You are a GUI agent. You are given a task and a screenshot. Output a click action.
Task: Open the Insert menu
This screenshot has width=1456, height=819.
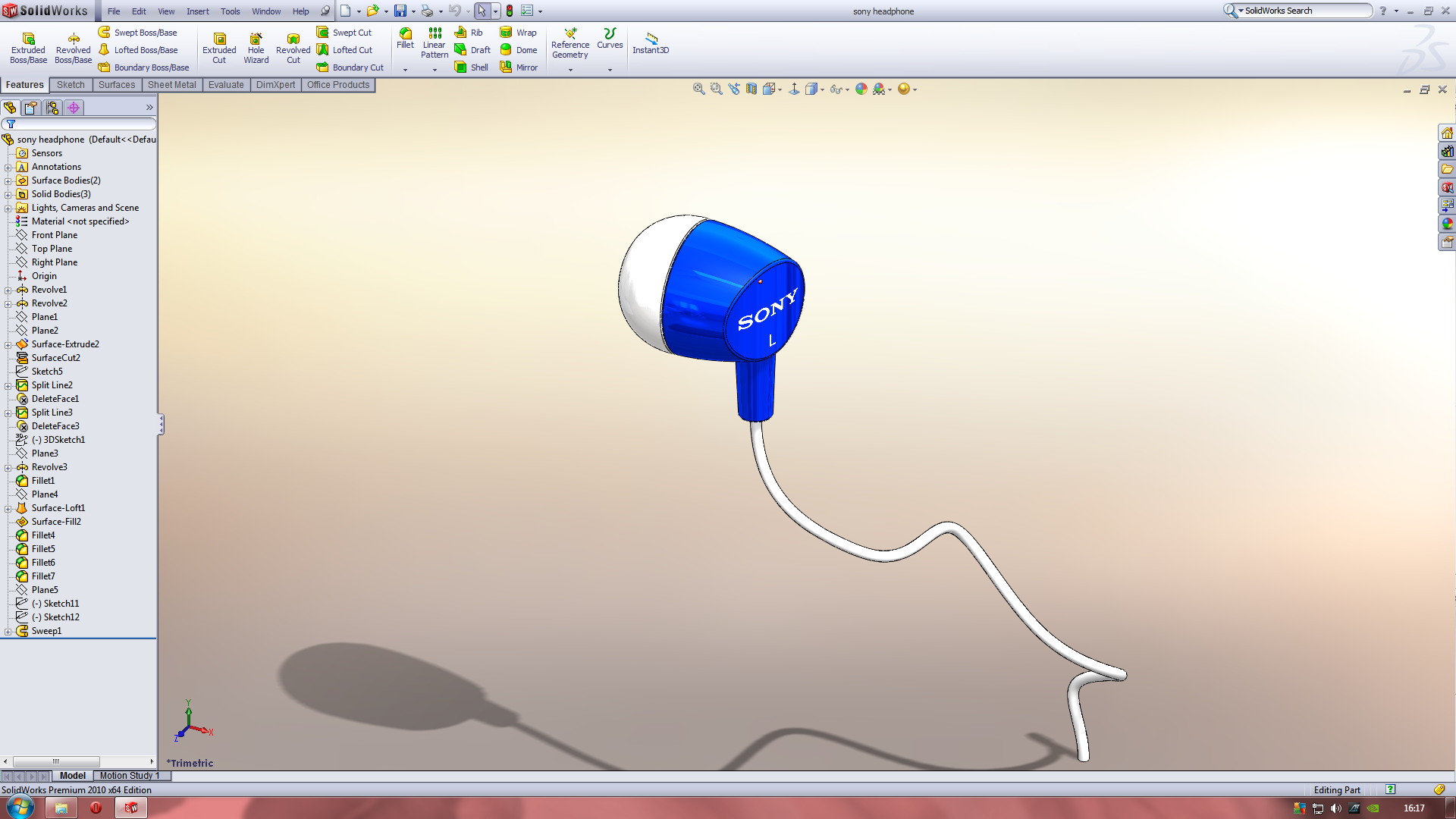tap(198, 11)
